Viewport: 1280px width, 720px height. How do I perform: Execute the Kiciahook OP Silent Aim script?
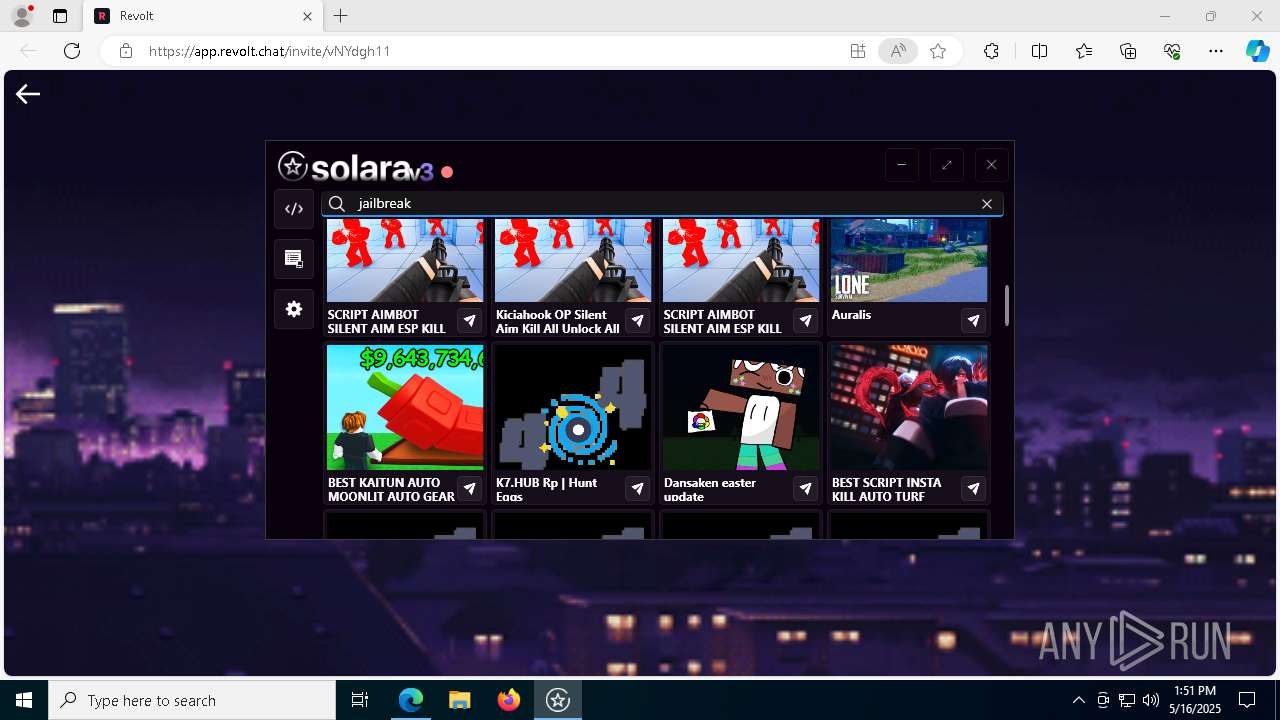coord(637,321)
